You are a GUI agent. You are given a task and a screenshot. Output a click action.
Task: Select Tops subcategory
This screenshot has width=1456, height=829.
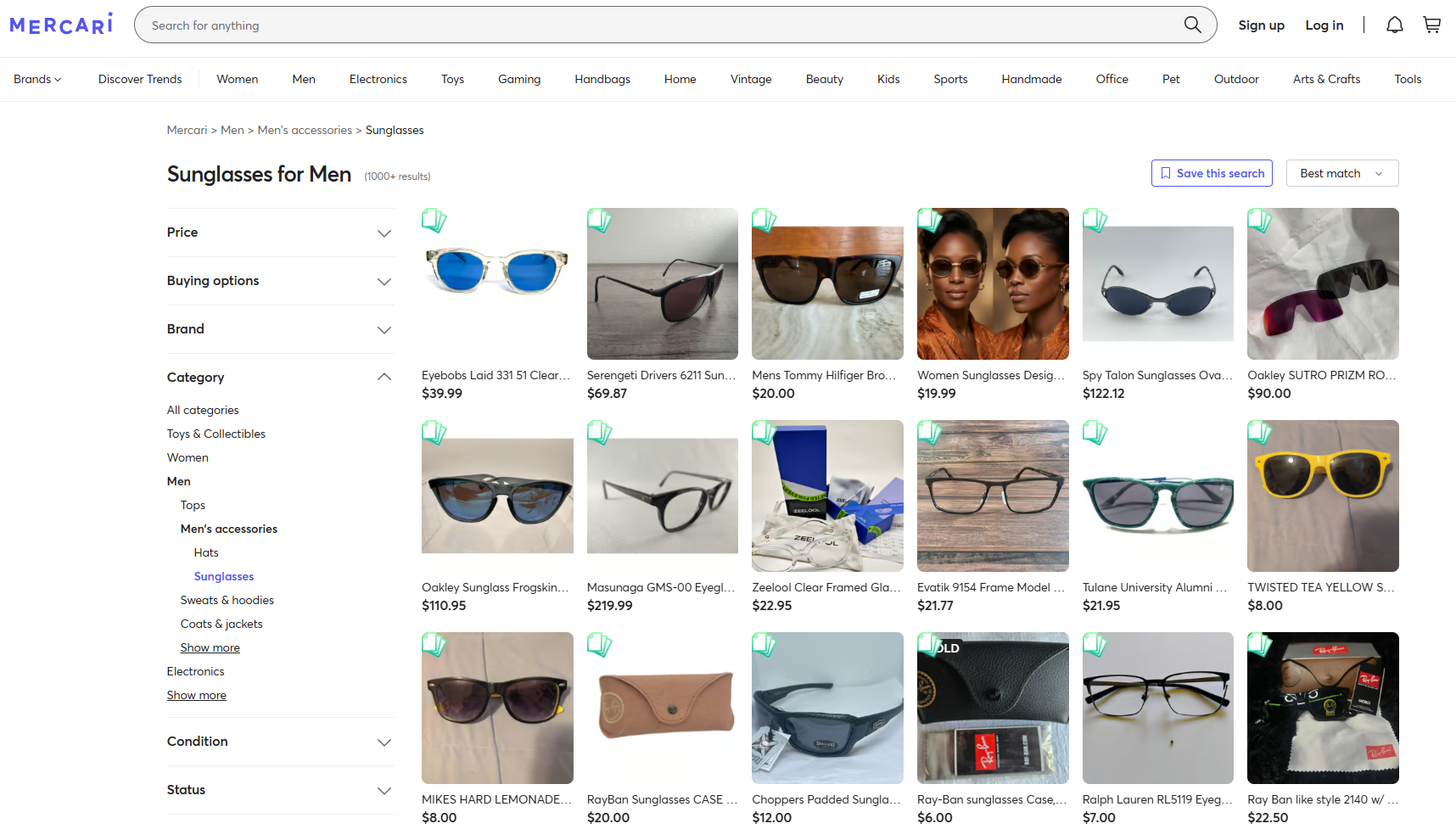(x=193, y=505)
